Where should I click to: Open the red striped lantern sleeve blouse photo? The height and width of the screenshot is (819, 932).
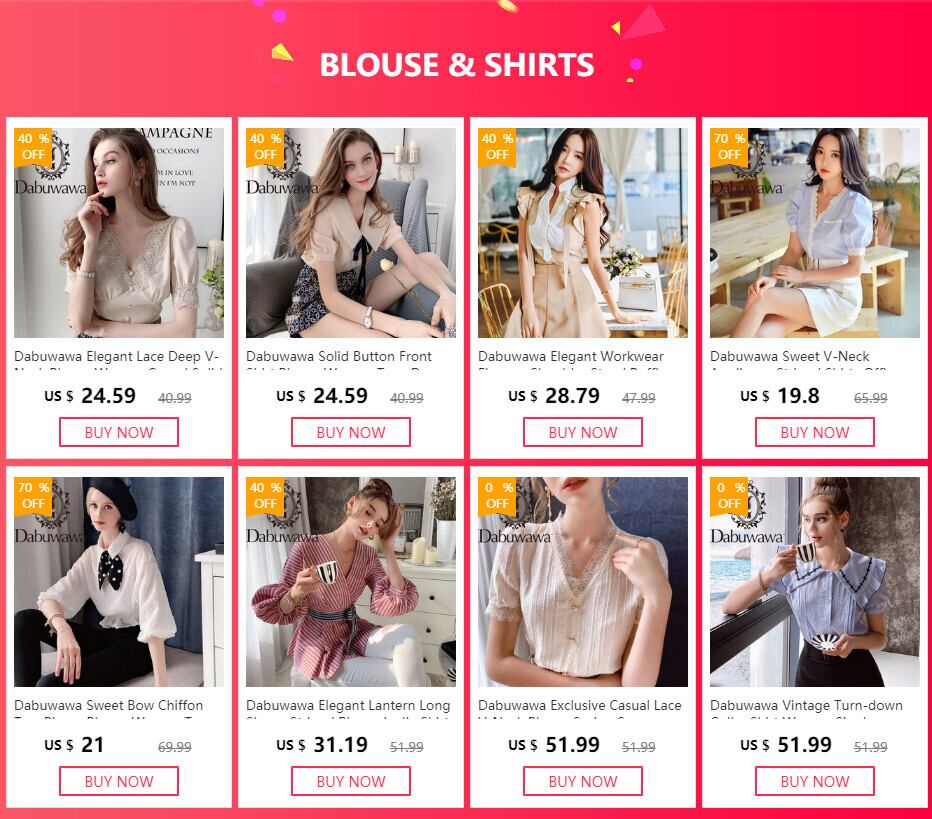(x=351, y=582)
